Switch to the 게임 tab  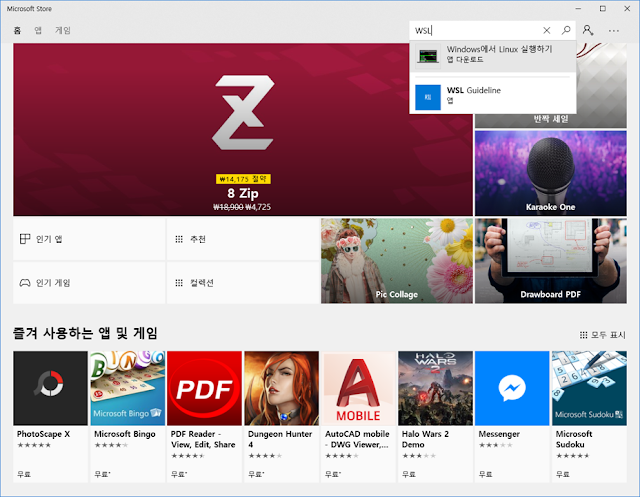coord(63,30)
